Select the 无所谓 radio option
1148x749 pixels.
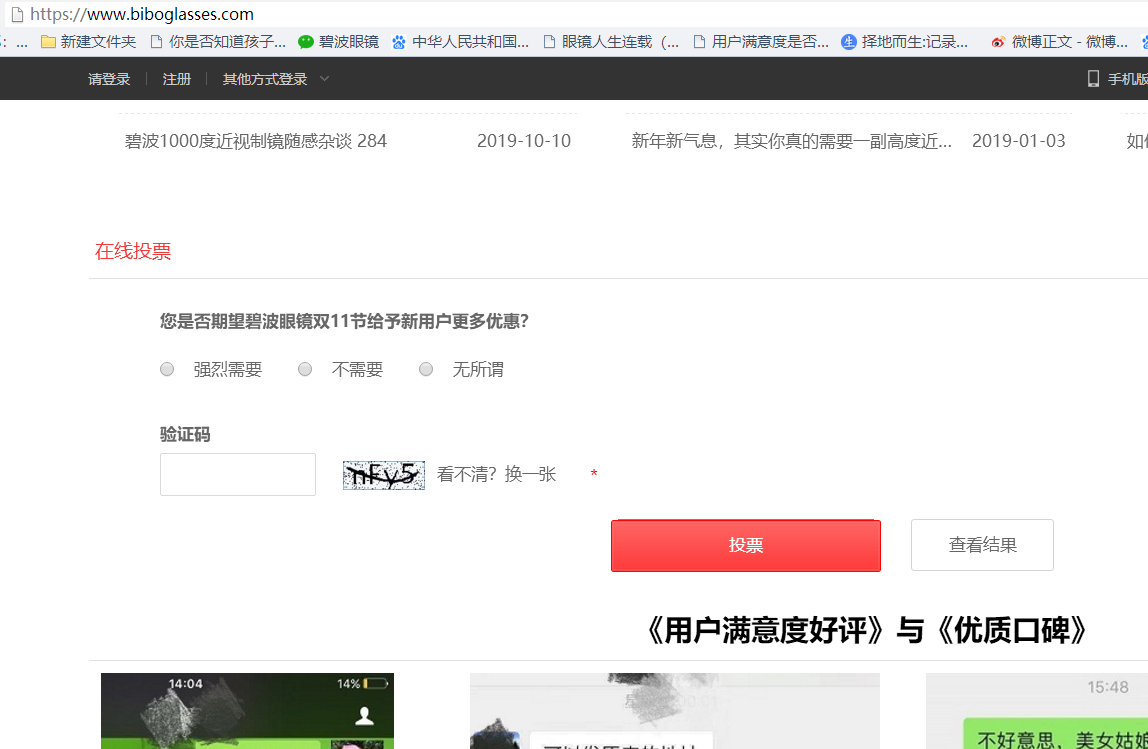(x=425, y=370)
